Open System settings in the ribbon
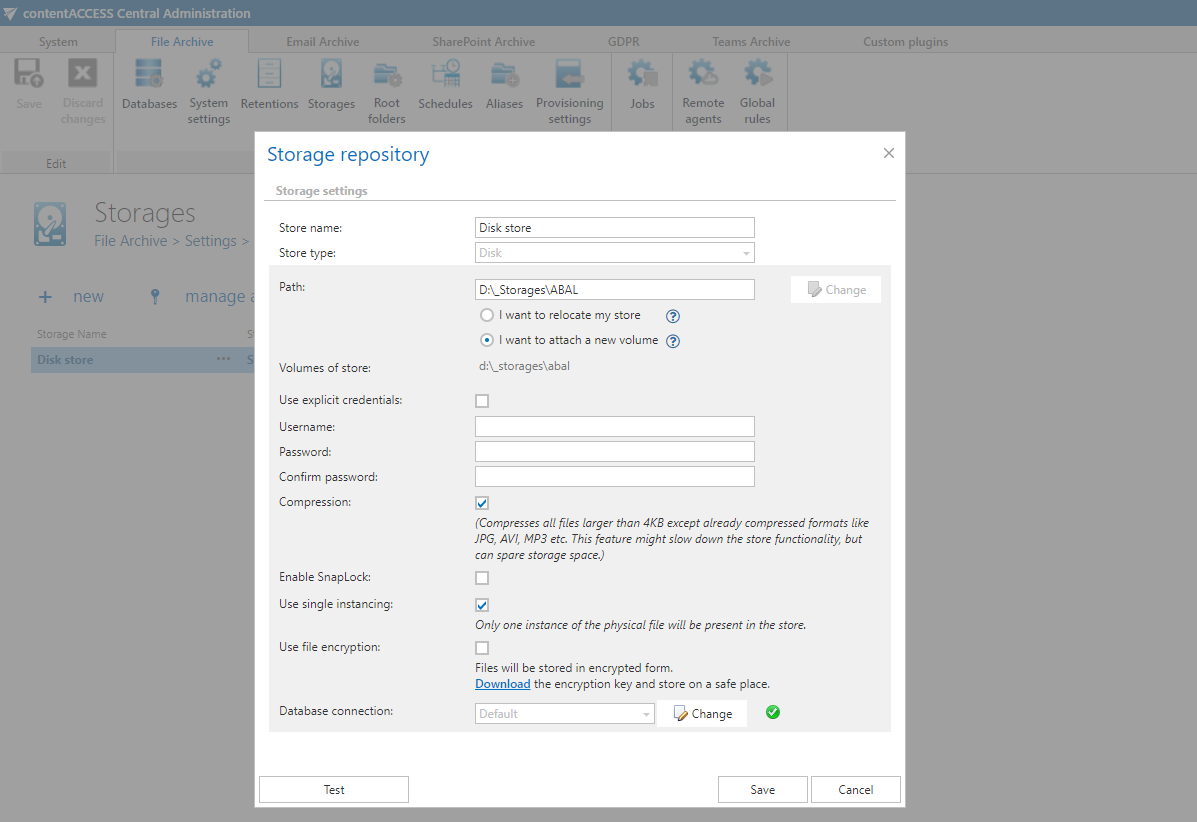 [208, 92]
